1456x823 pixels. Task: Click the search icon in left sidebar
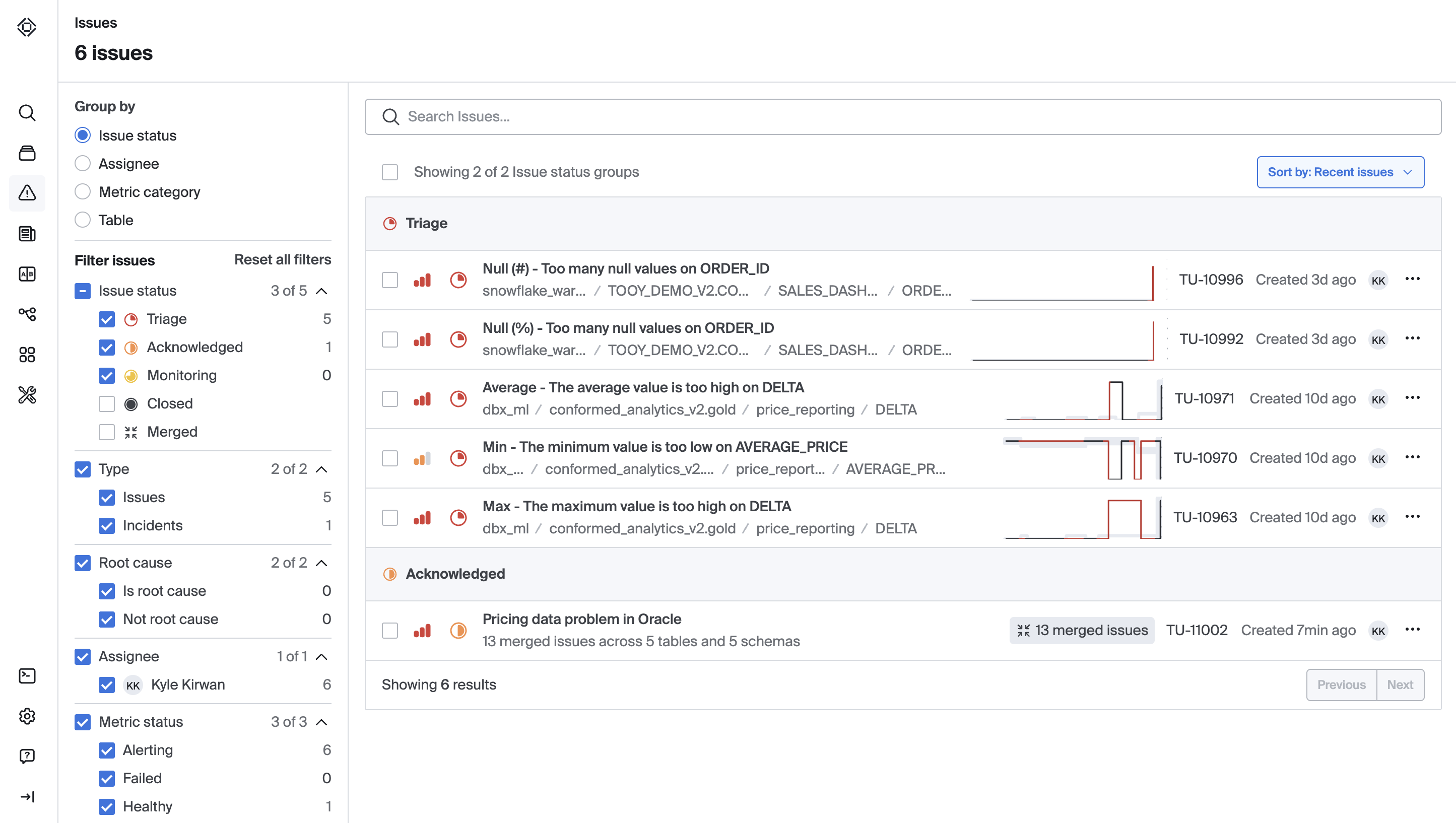coord(27,113)
